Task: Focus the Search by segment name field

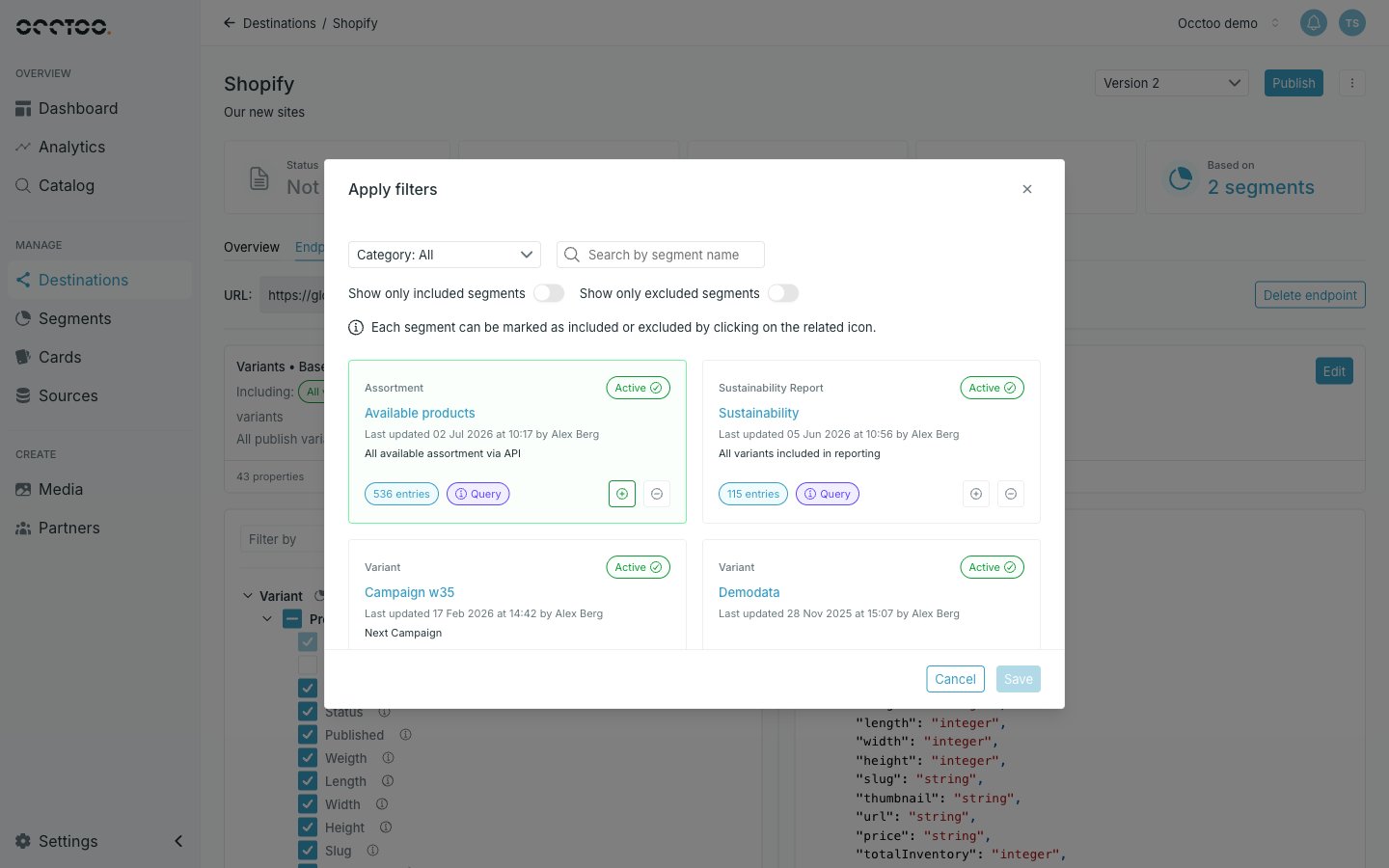Action: [x=661, y=255]
